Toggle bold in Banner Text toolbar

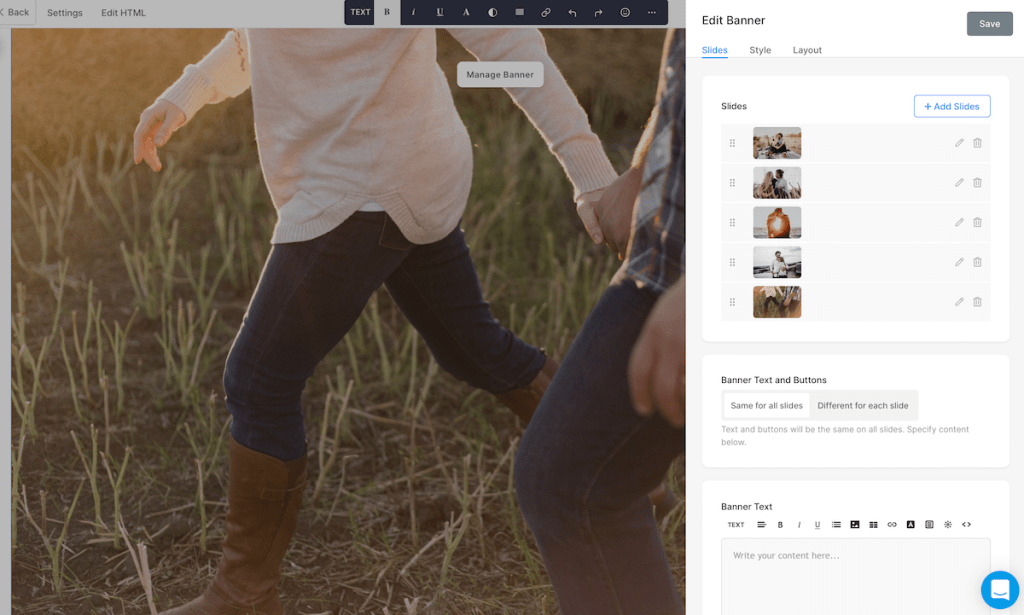click(780, 525)
